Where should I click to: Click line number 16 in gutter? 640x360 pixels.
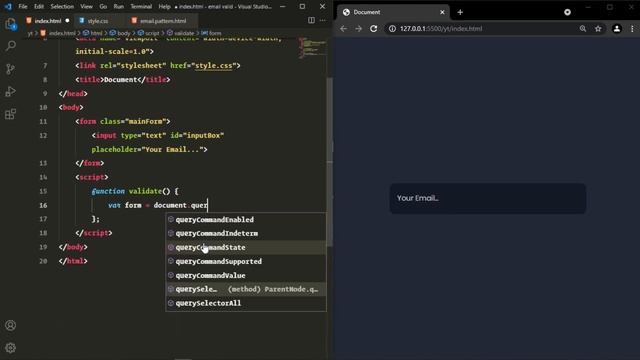click(43, 205)
